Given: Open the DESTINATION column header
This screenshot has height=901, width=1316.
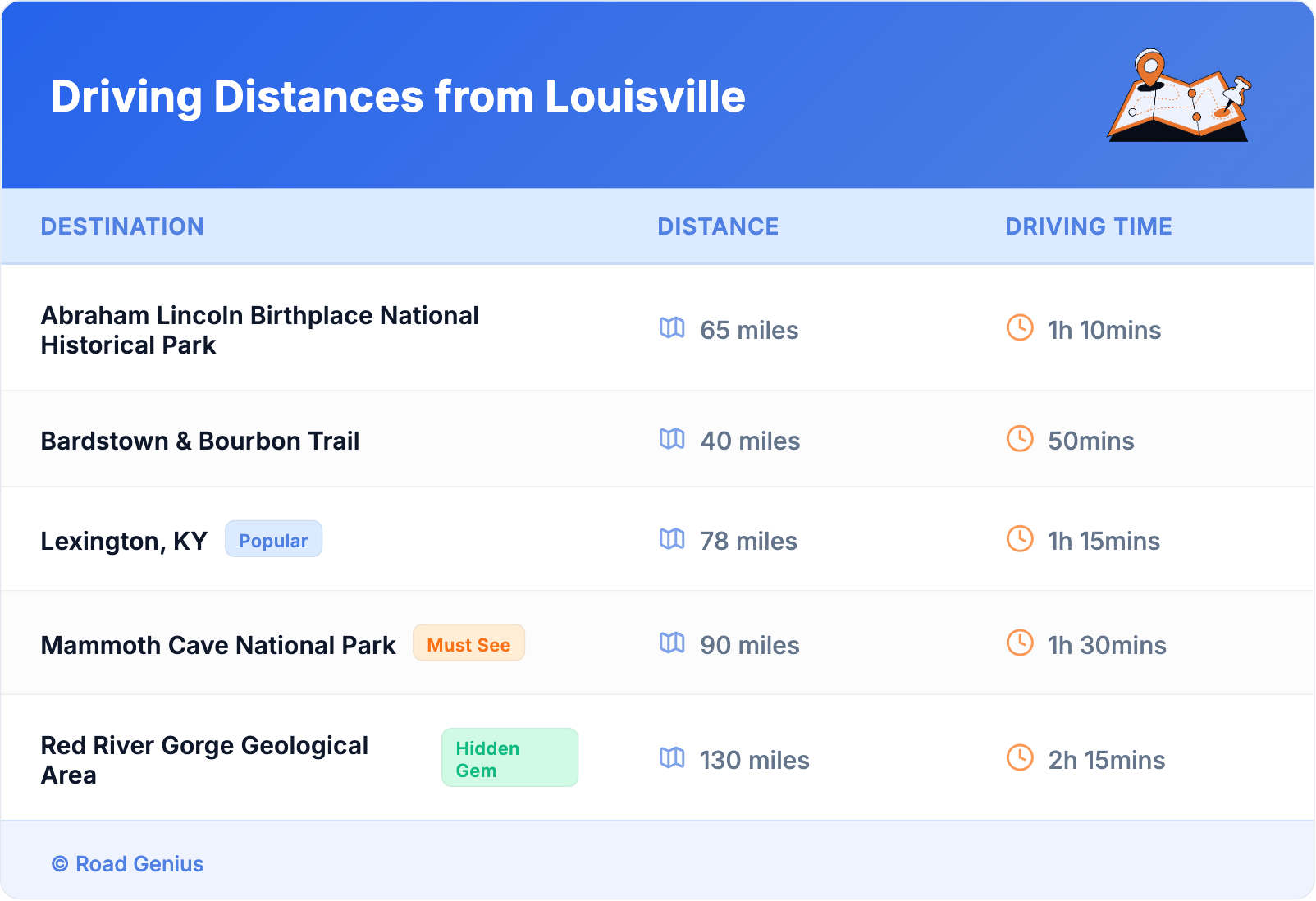Looking at the screenshot, I should click(123, 226).
